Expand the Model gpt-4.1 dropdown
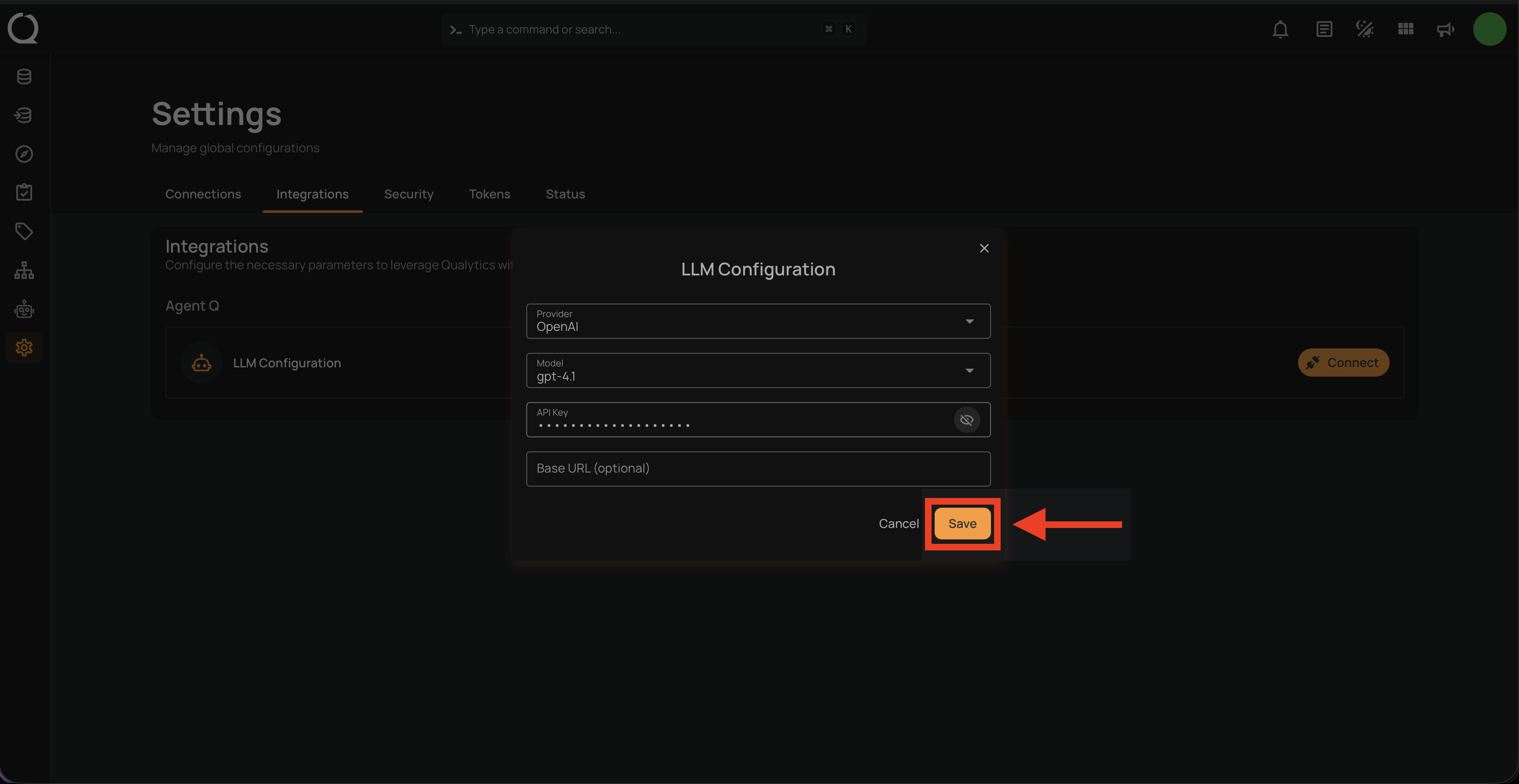1519x784 pixels. point(758,371)
